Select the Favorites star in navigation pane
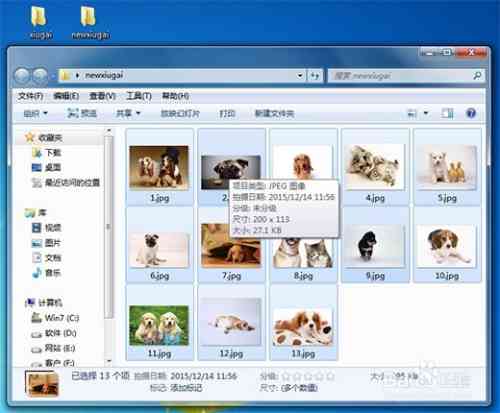The width and height of the screenshot is (500, 413). [x=30, y=137]
